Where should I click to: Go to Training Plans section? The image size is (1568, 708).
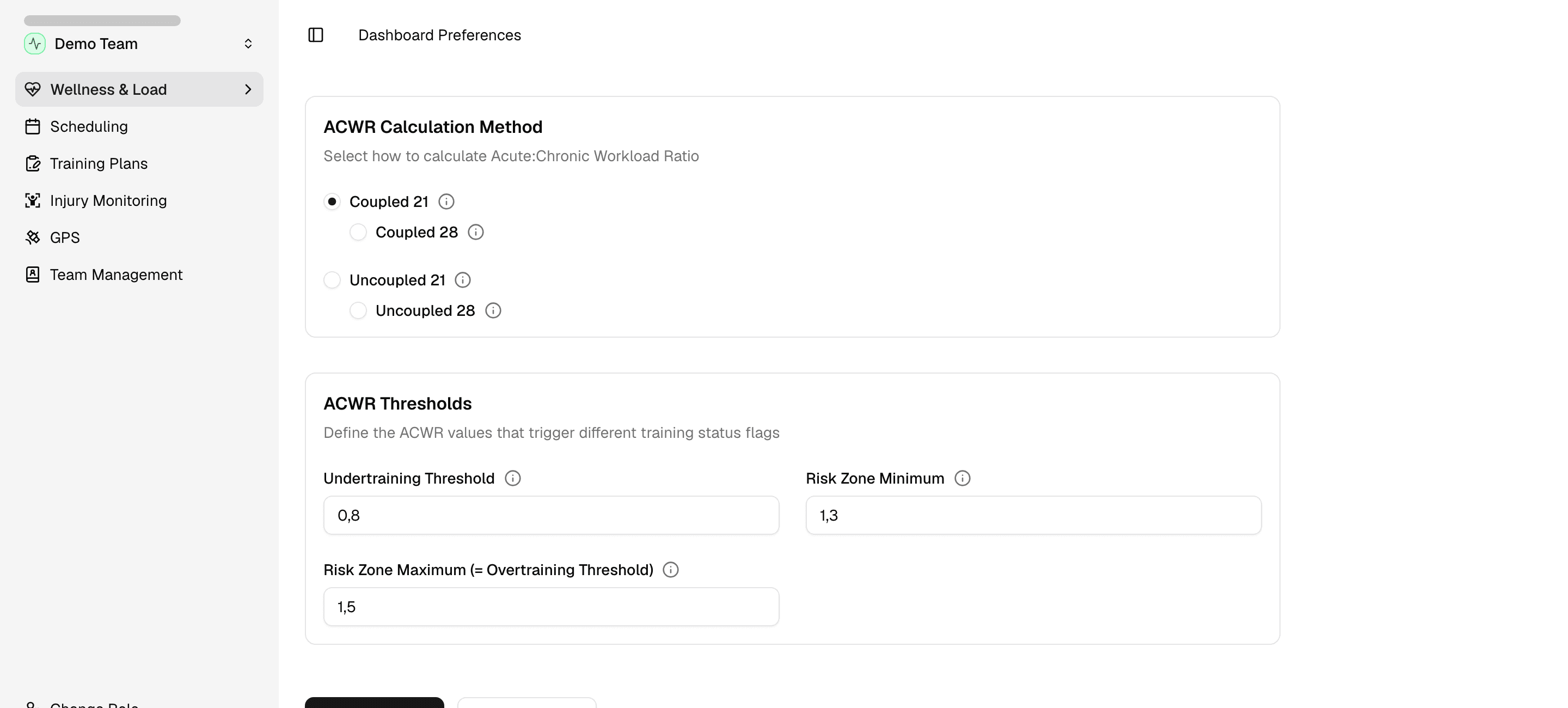tap(139, 164)
